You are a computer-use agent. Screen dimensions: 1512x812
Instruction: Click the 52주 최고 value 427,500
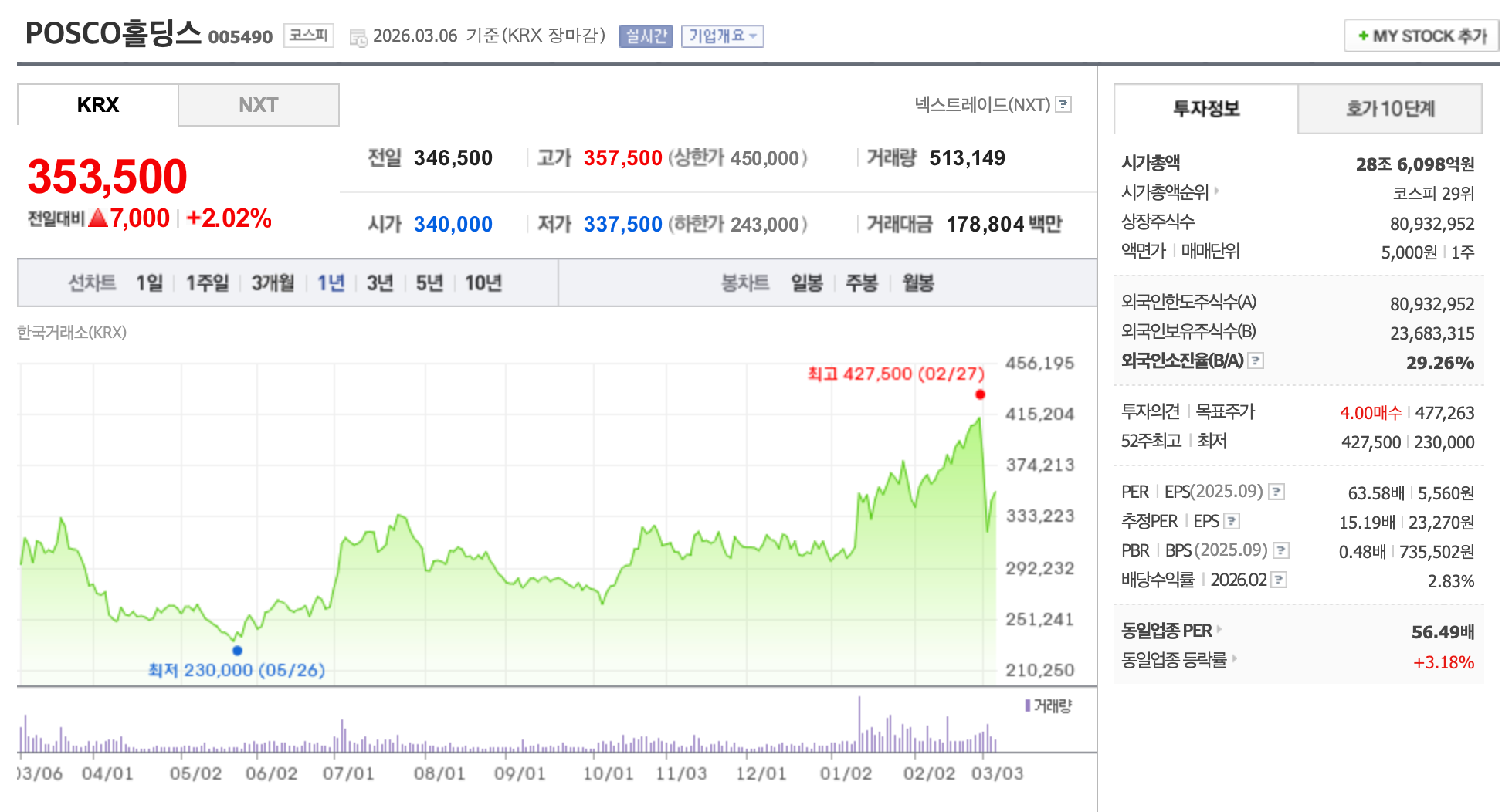point(1371,442)
